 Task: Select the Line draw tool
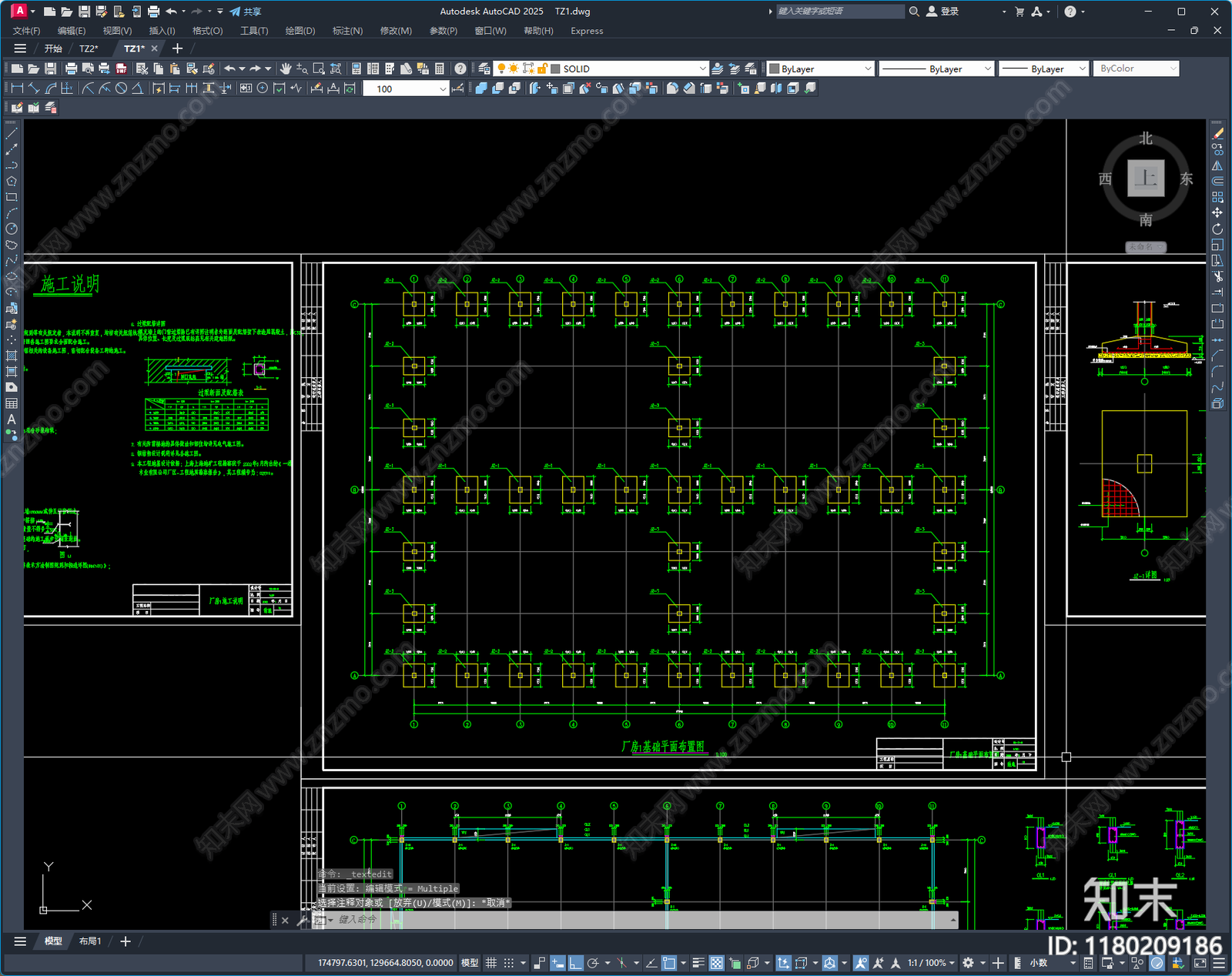[12, 133]
